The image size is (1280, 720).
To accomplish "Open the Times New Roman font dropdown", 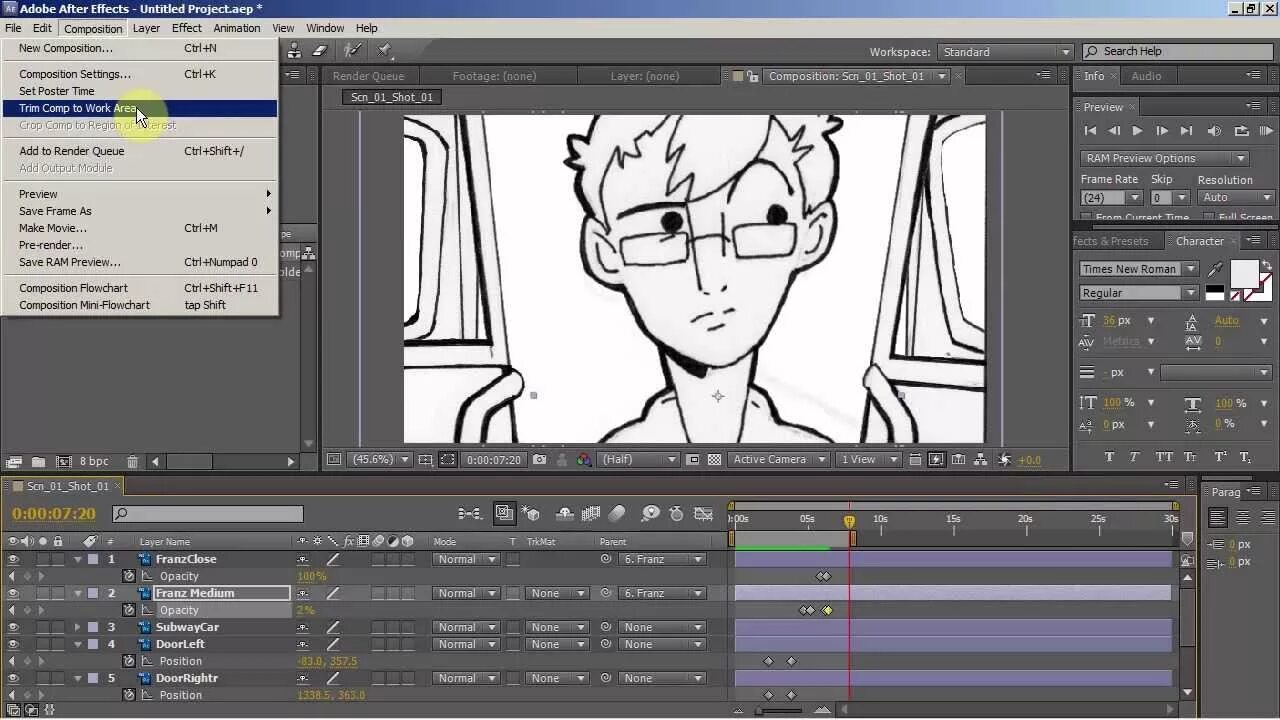I will tap(1138, 269).
